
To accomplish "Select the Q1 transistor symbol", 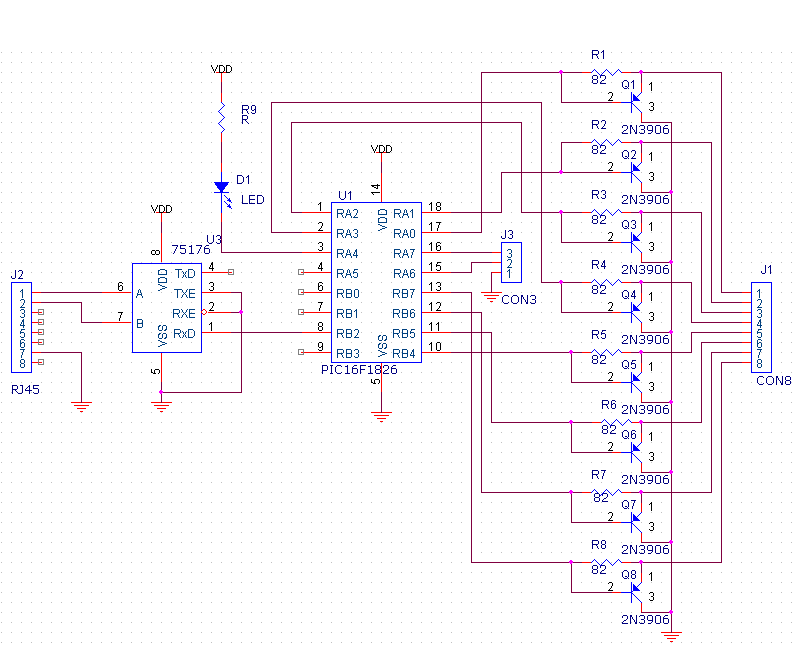I will pyautogui.click(x=636, y=102).
